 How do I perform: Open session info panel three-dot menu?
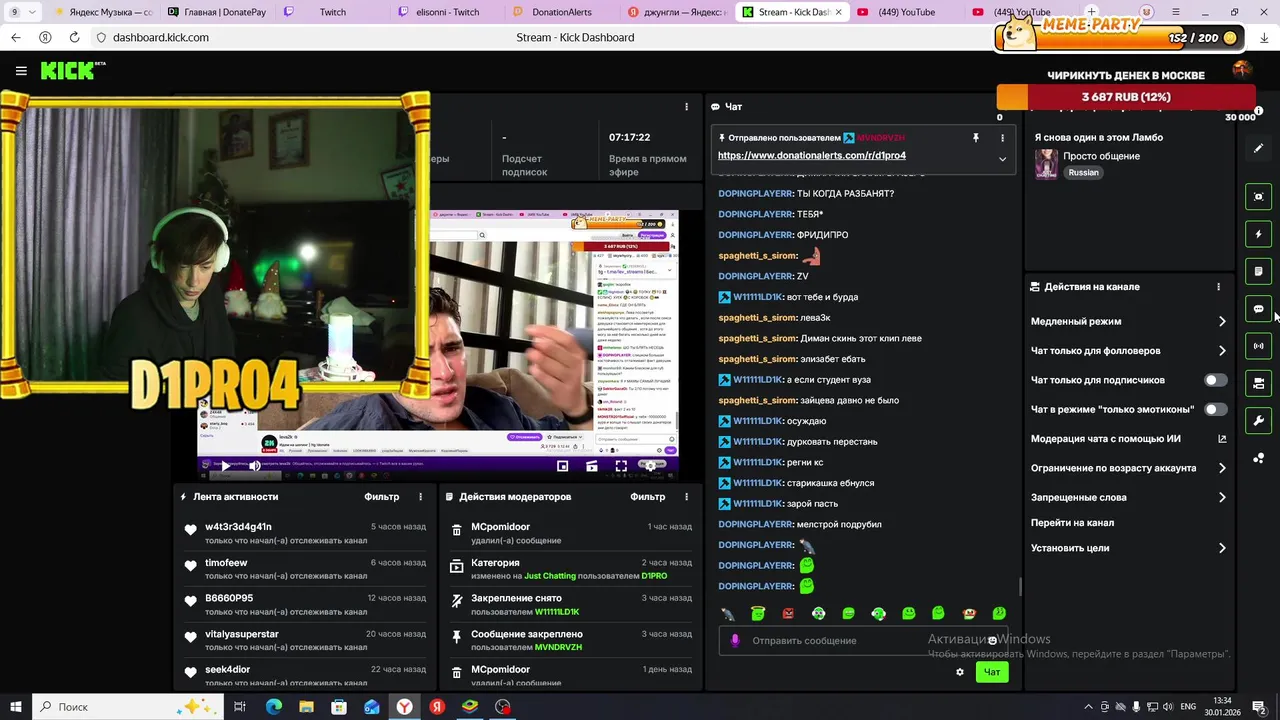[686, 107]
